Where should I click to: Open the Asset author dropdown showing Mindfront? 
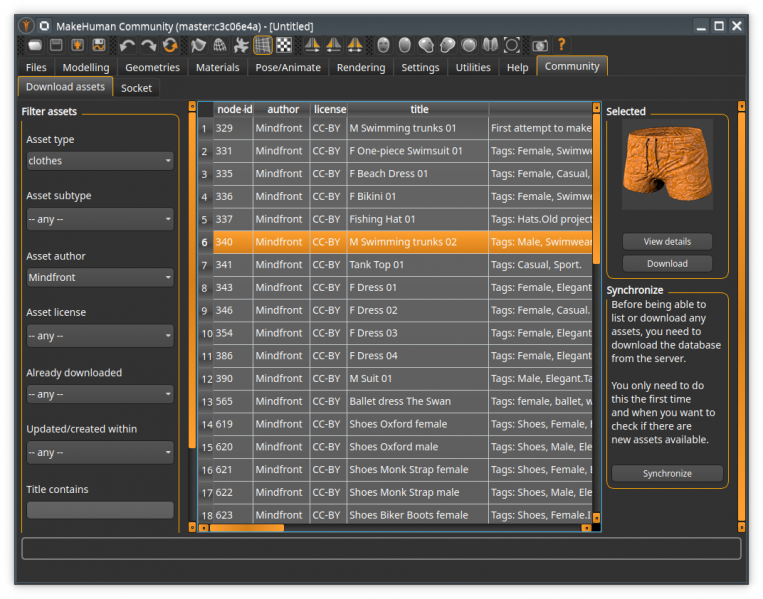100,278
